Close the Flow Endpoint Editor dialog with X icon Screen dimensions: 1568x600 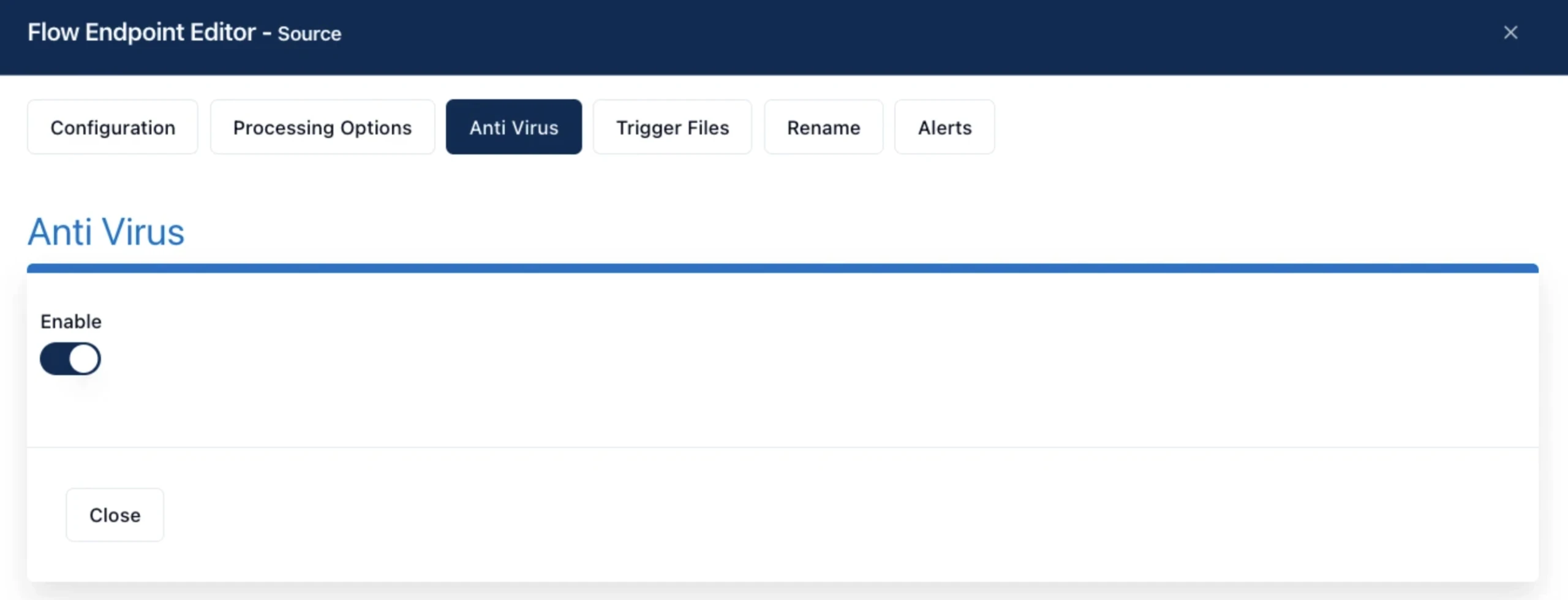coord(1510,32)
